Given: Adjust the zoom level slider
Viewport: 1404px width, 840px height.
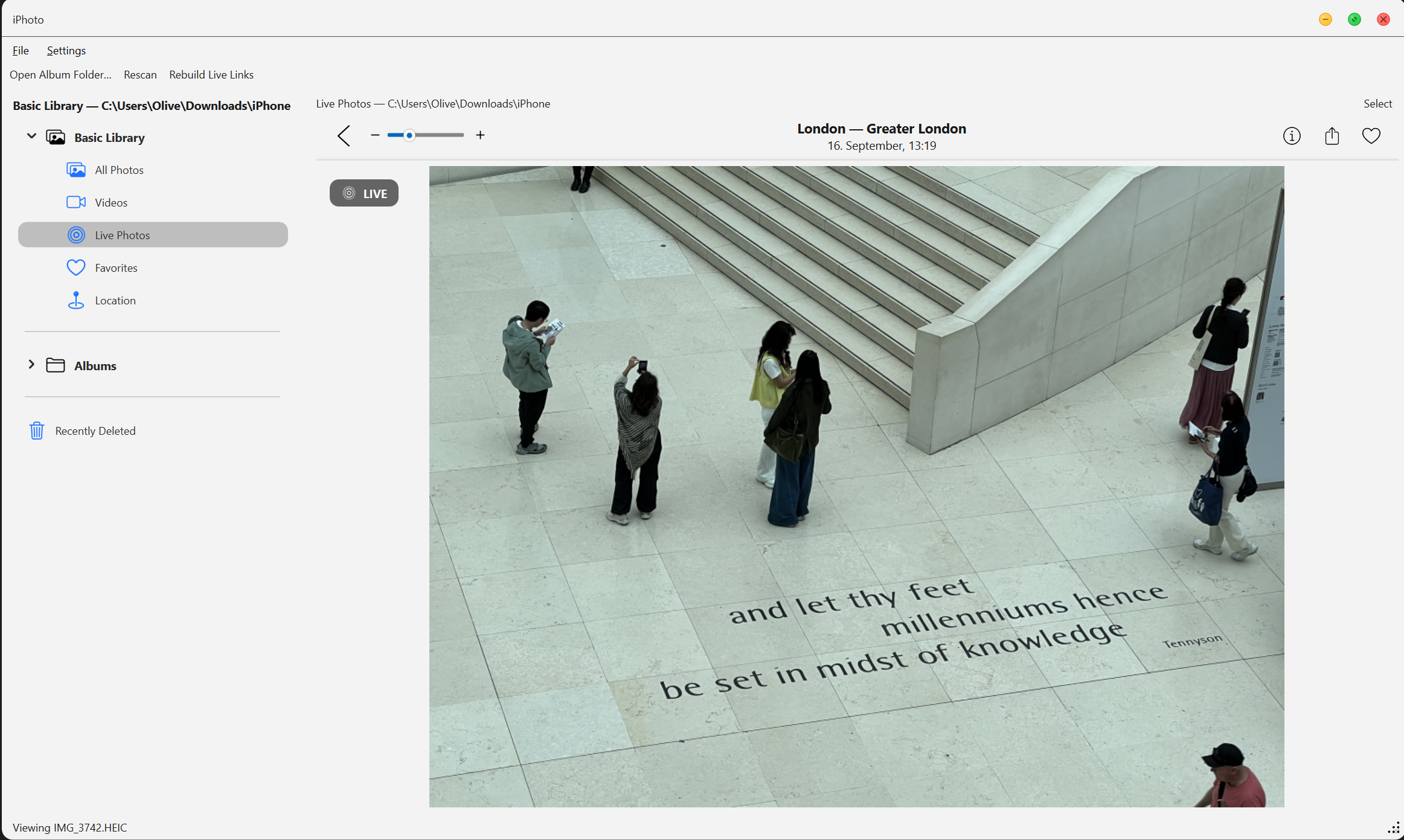Looking at the screenshot, I should tap(426, 135).
